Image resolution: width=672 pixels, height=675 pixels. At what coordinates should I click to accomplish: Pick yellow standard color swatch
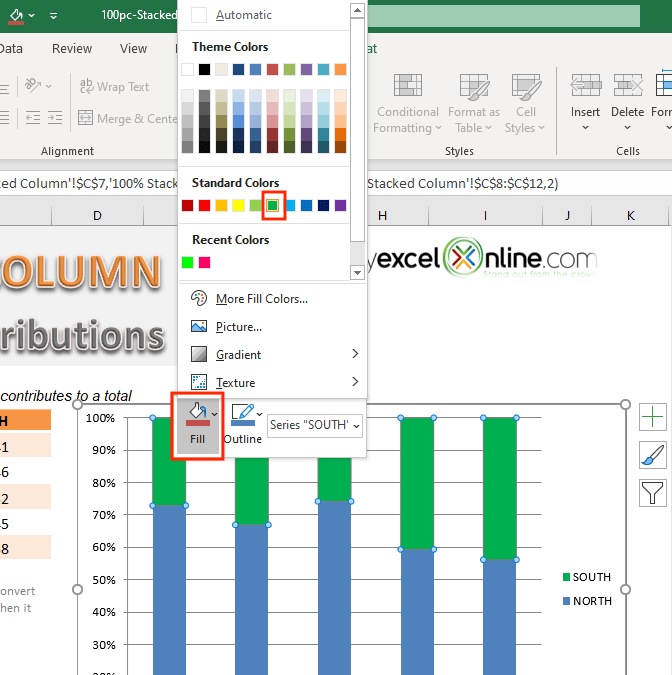tap(238, 206)
